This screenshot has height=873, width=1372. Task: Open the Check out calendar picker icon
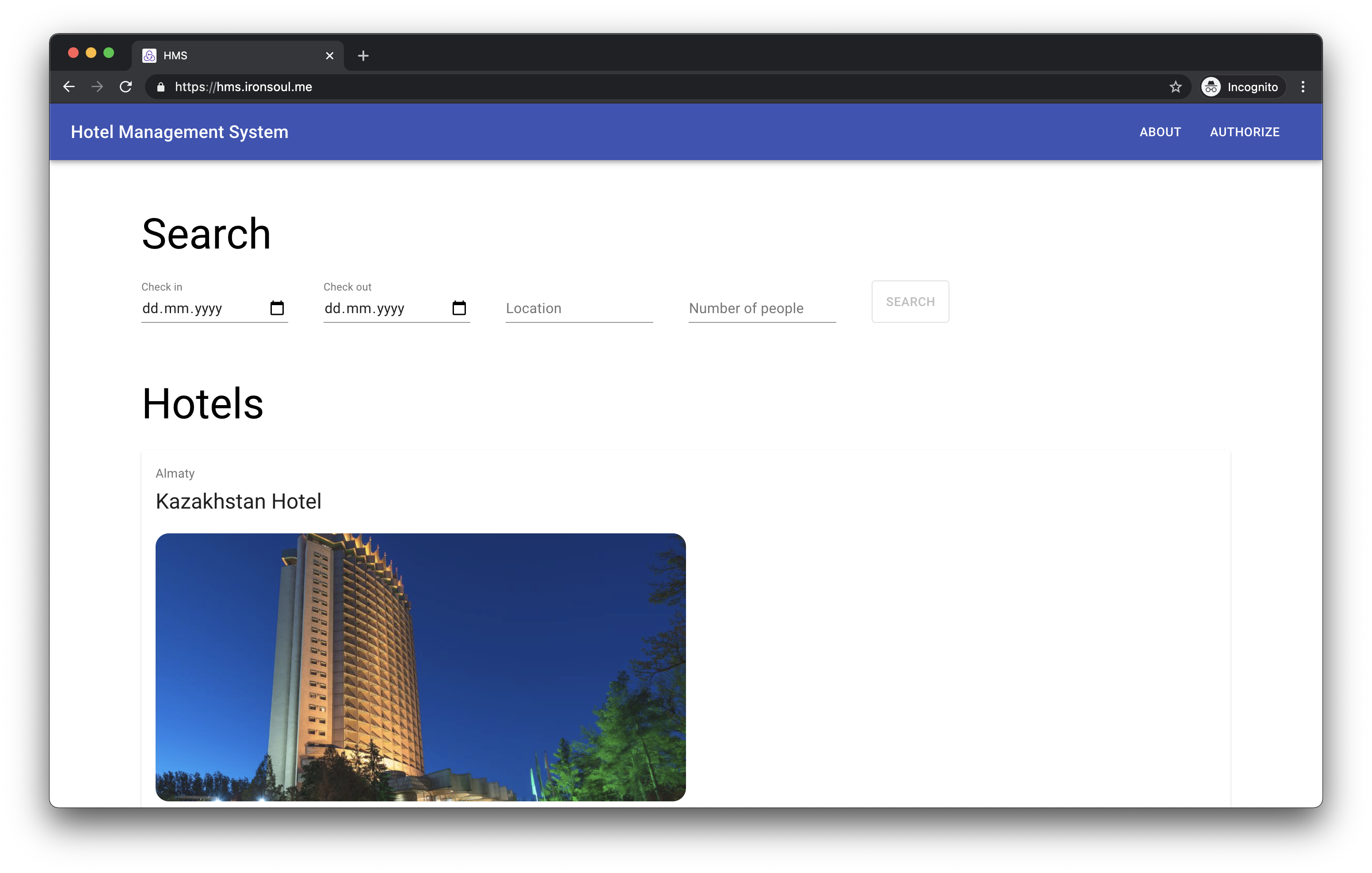[x=459, y=308]
